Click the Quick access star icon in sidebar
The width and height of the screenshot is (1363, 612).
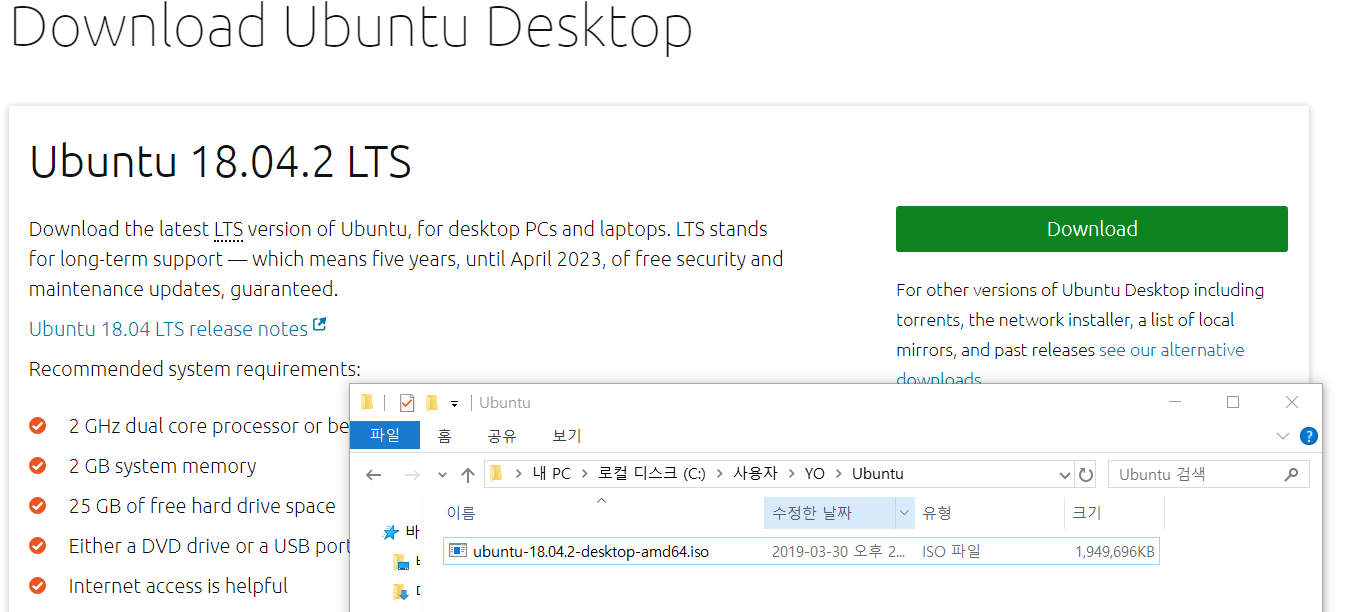[391, 532]
